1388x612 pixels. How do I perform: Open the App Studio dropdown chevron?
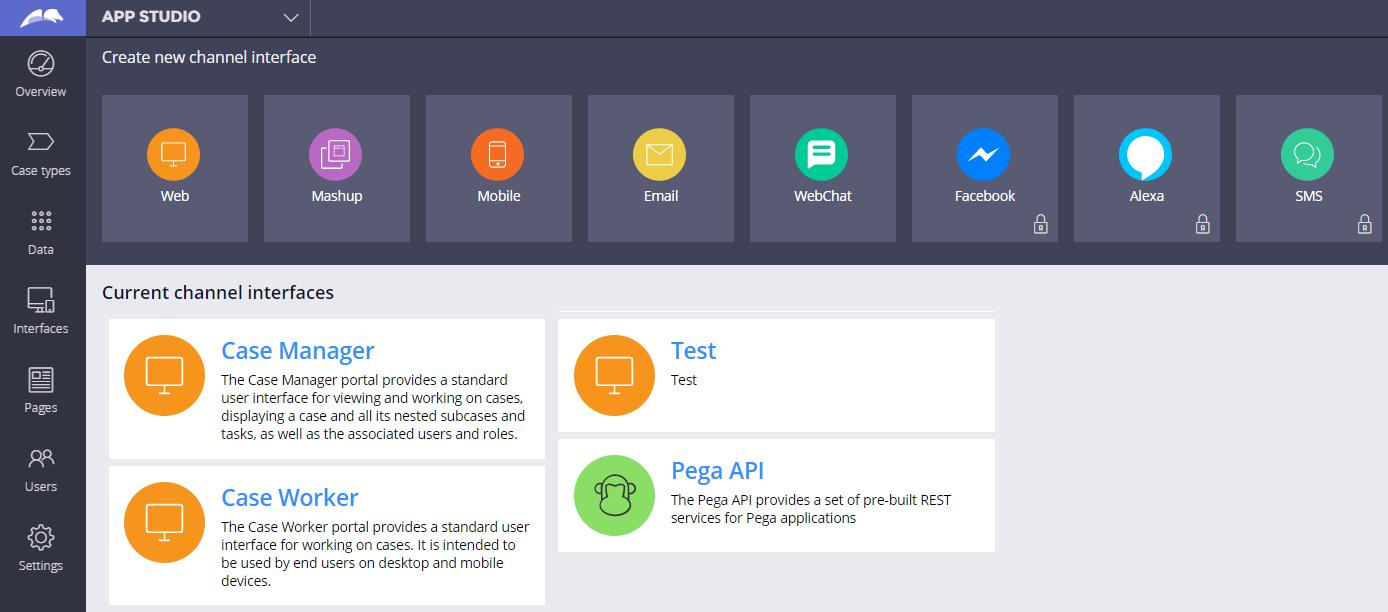[291, 18]
